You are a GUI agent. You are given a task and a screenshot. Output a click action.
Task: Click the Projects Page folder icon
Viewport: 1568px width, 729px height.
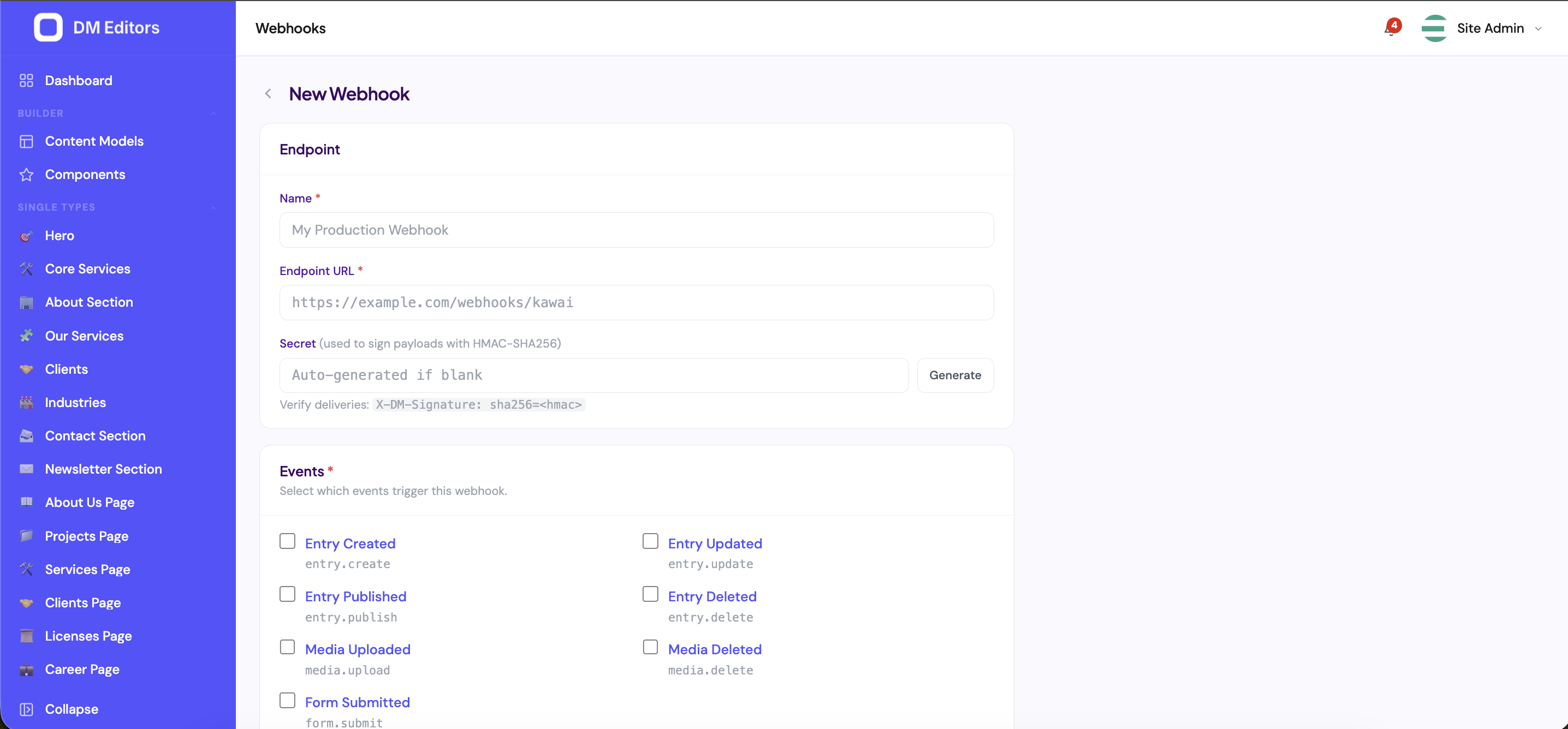[26, 536]
